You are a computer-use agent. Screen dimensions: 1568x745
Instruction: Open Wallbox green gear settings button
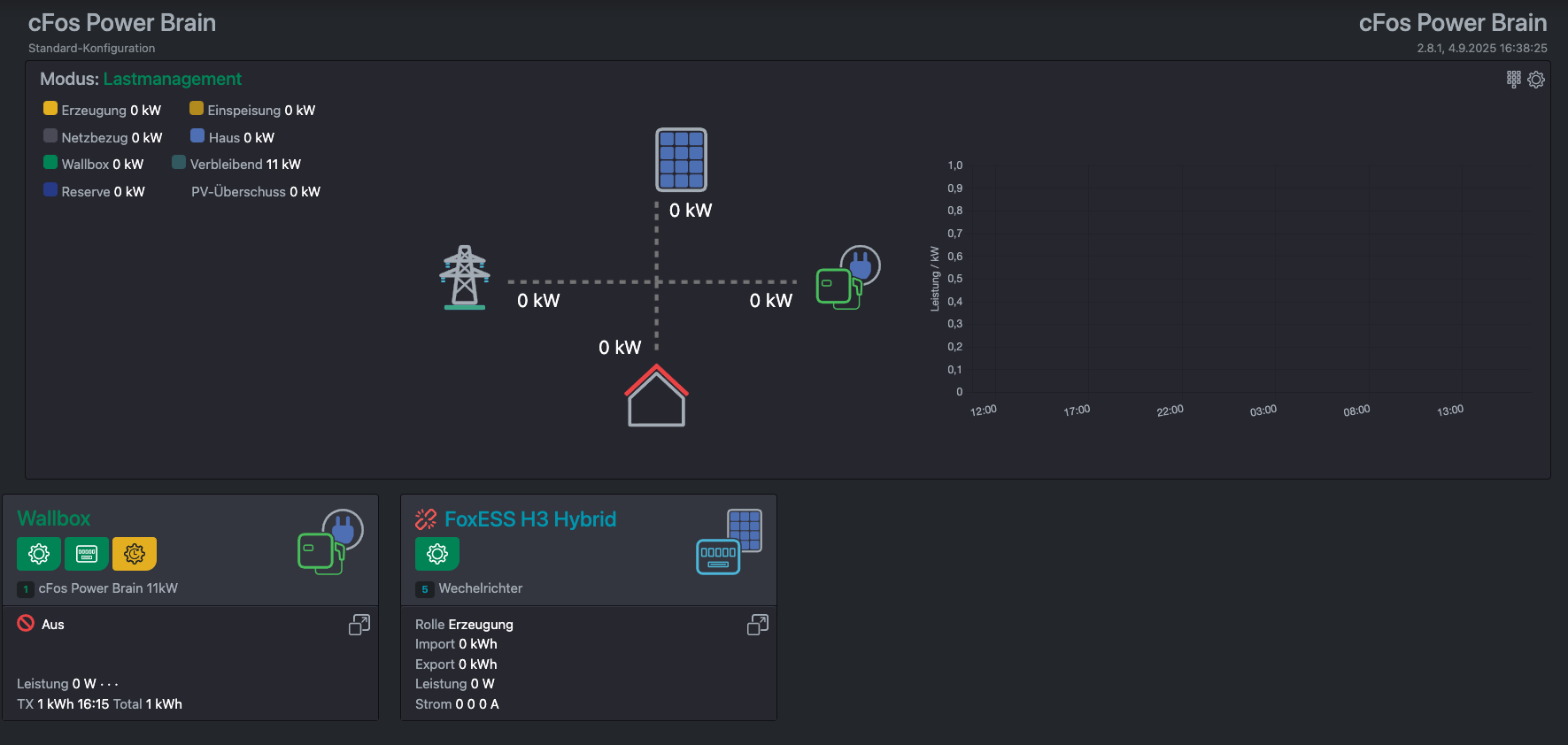39,554
